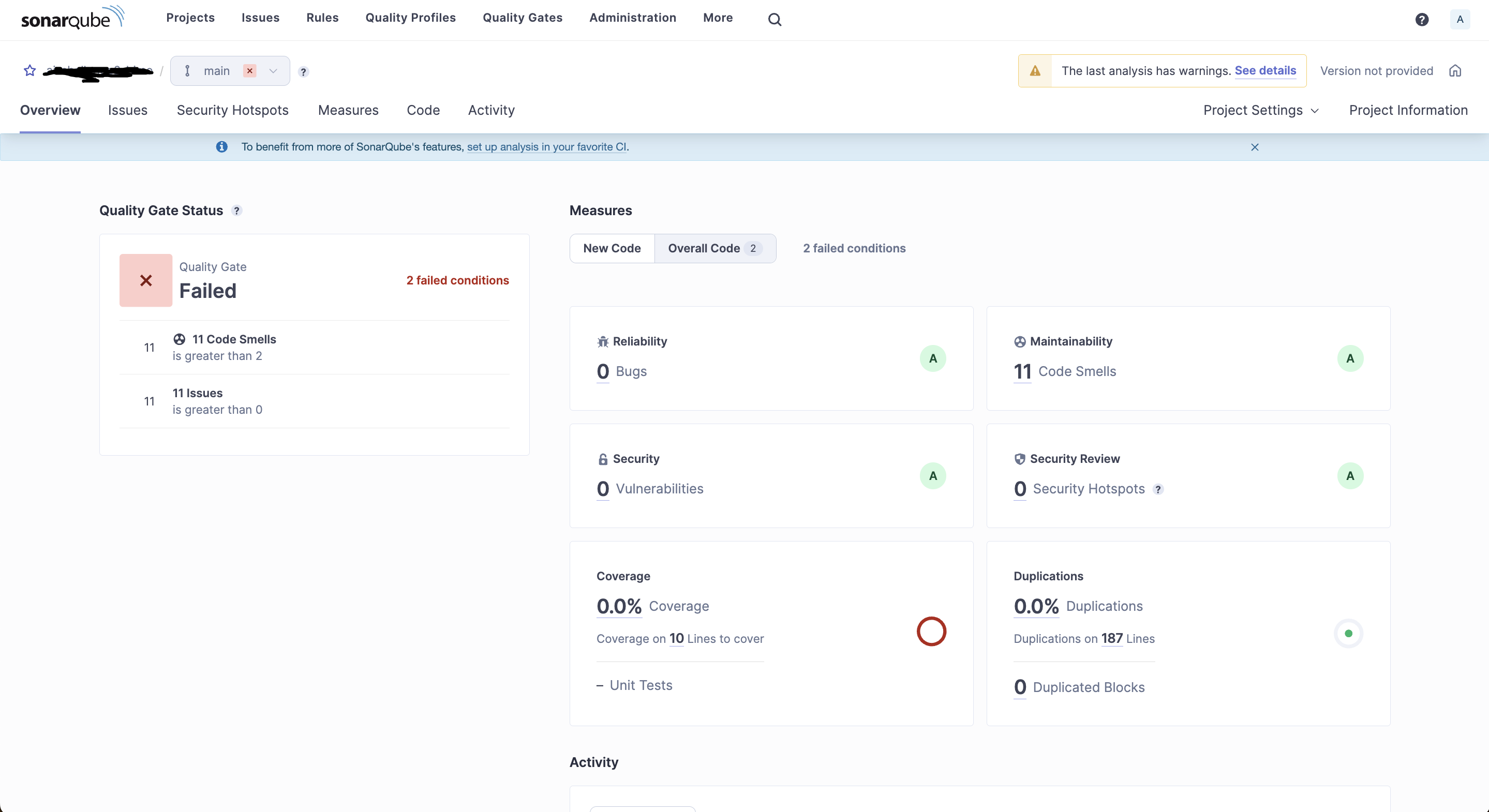Open the main branch selector dropdown

(230, 70)
